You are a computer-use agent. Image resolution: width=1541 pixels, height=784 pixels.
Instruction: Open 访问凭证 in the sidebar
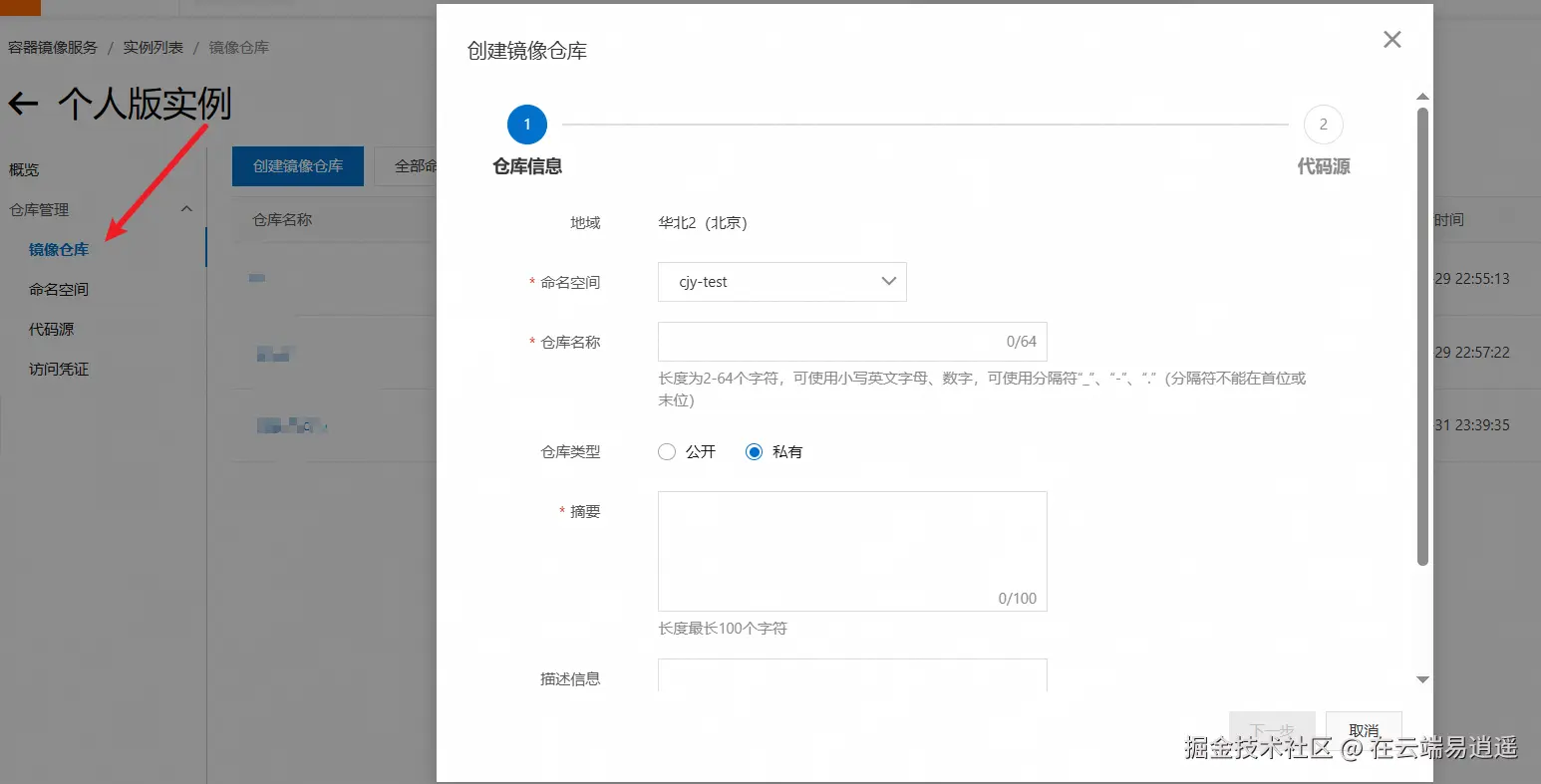pos(59,370)
